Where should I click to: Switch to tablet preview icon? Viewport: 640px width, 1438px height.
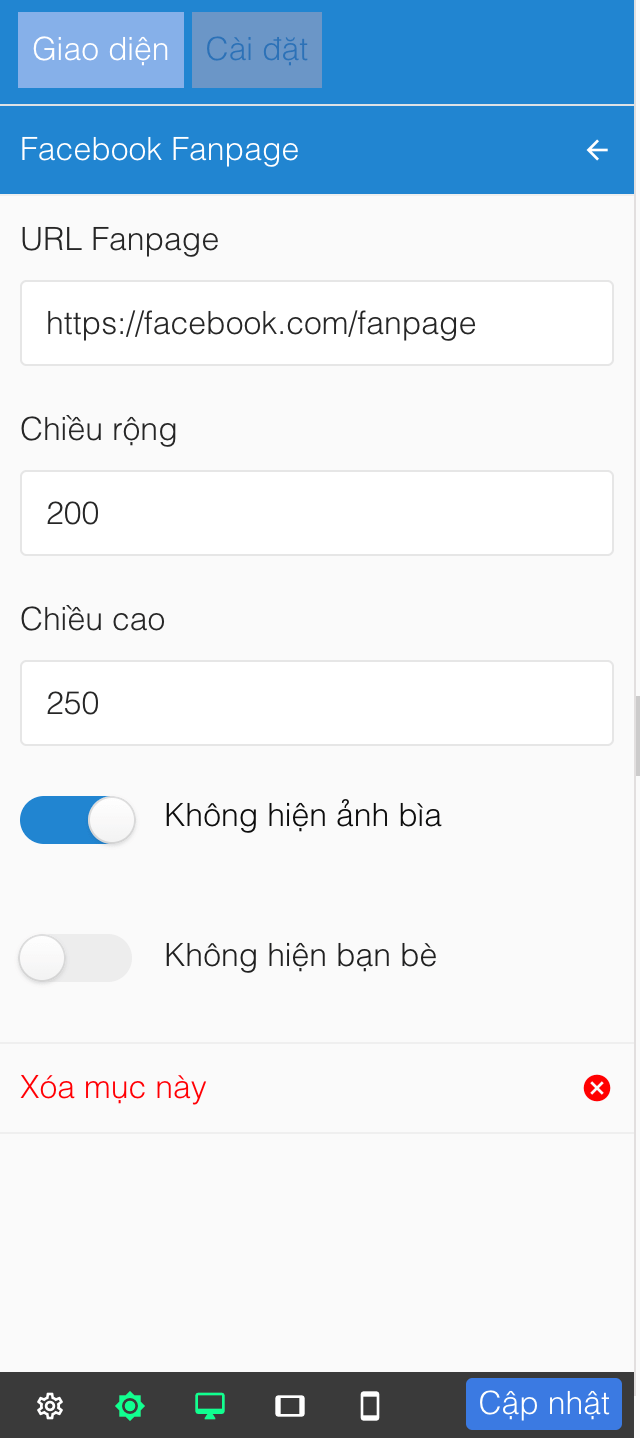(290, 1406)
